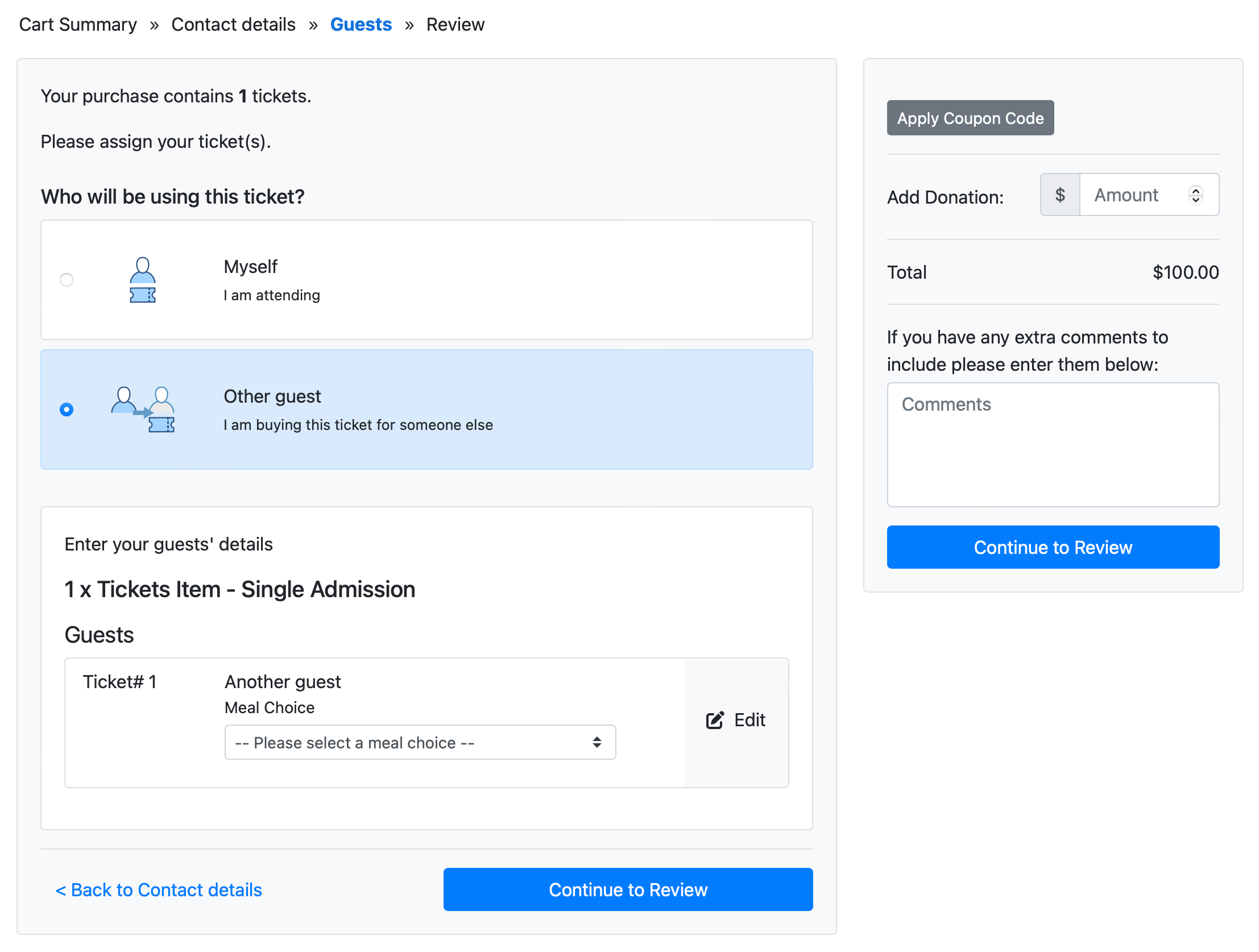Click the Apply Coupon Code button
The height and width of the screenshot is (952, 1259).
pyautogui.click(x=970, y=118)
